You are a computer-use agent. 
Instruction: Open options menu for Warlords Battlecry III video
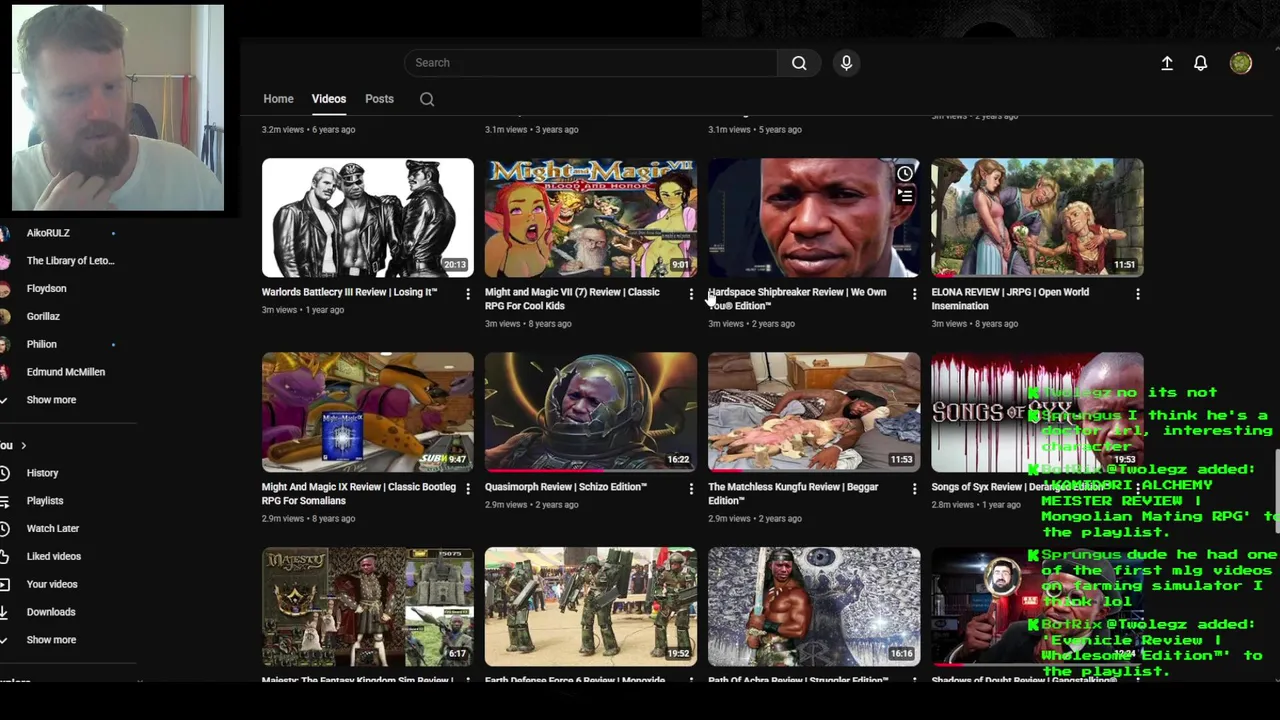click(468, 294)
